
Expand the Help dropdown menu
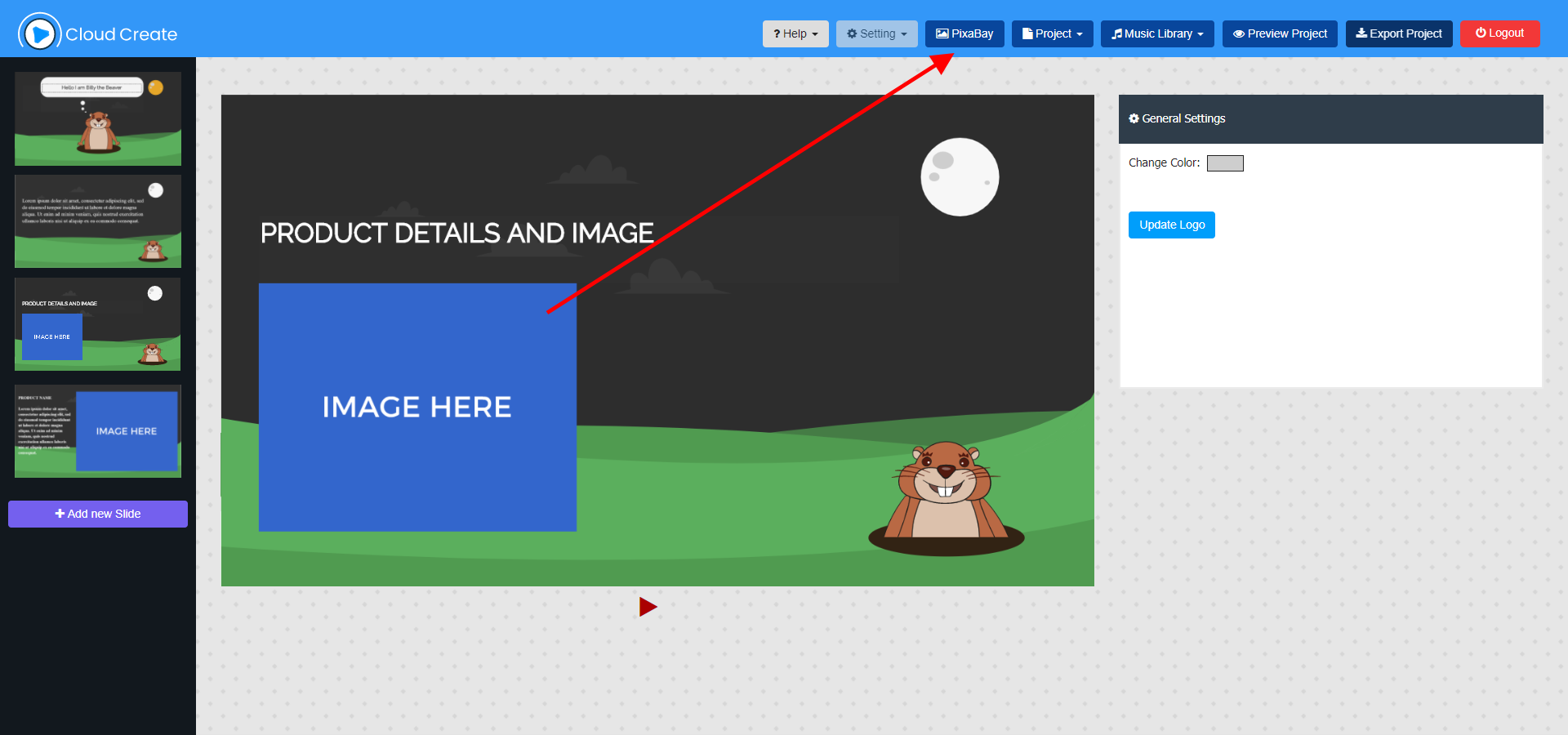tap(795, 33)
